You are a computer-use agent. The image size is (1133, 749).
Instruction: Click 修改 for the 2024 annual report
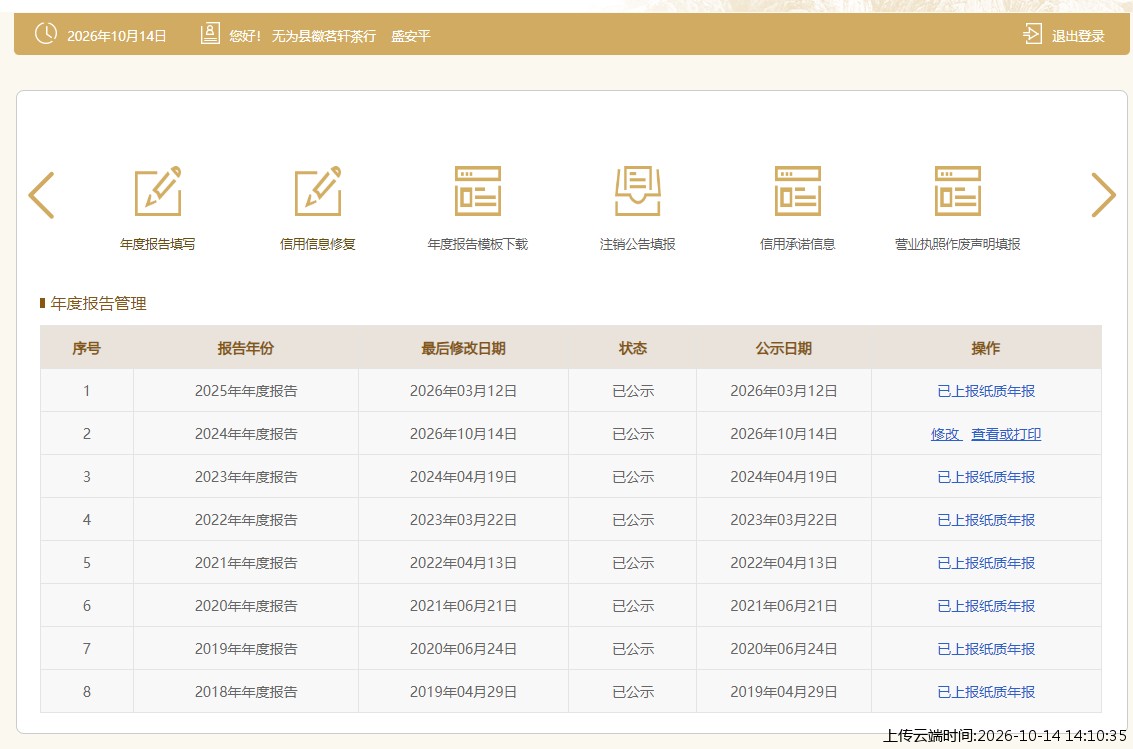(945, 434)
